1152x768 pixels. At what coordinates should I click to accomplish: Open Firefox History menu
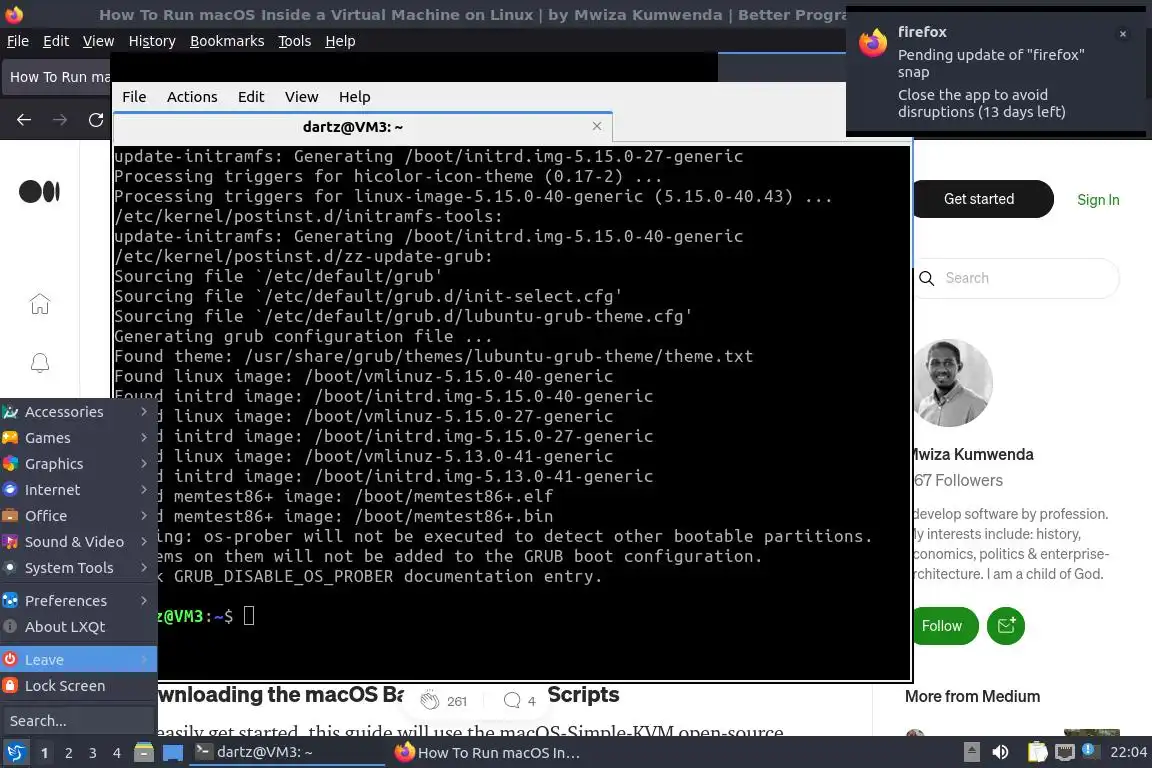click(x=152, y=41)
